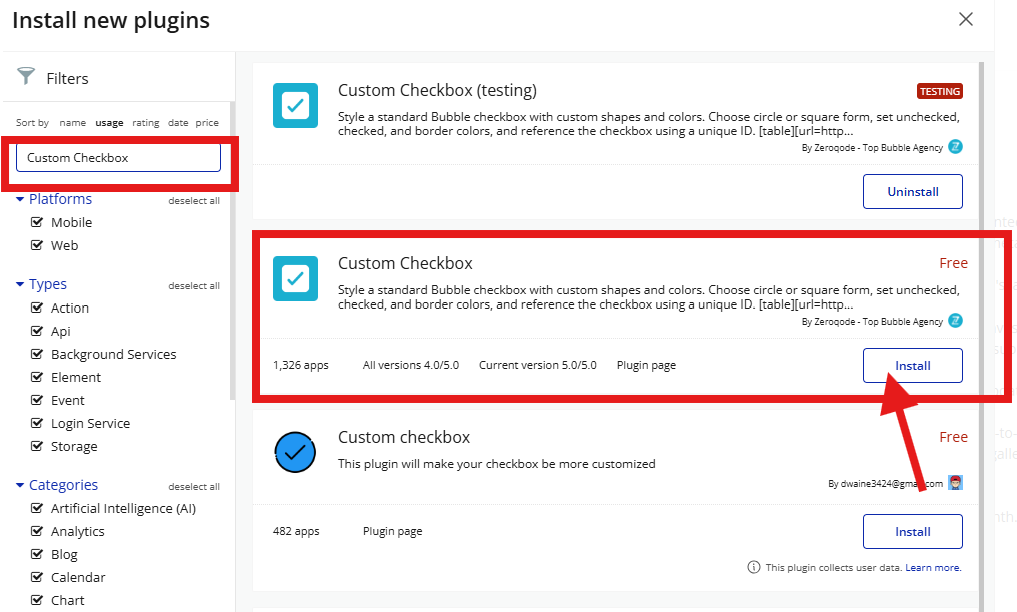Sort plugins by price
This screenshot has width=1017, height=612.
pos(207,123)
